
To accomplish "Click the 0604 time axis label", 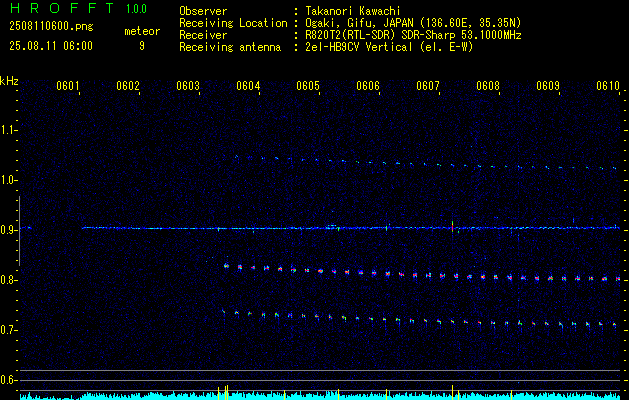I will (x=248, y=86).
